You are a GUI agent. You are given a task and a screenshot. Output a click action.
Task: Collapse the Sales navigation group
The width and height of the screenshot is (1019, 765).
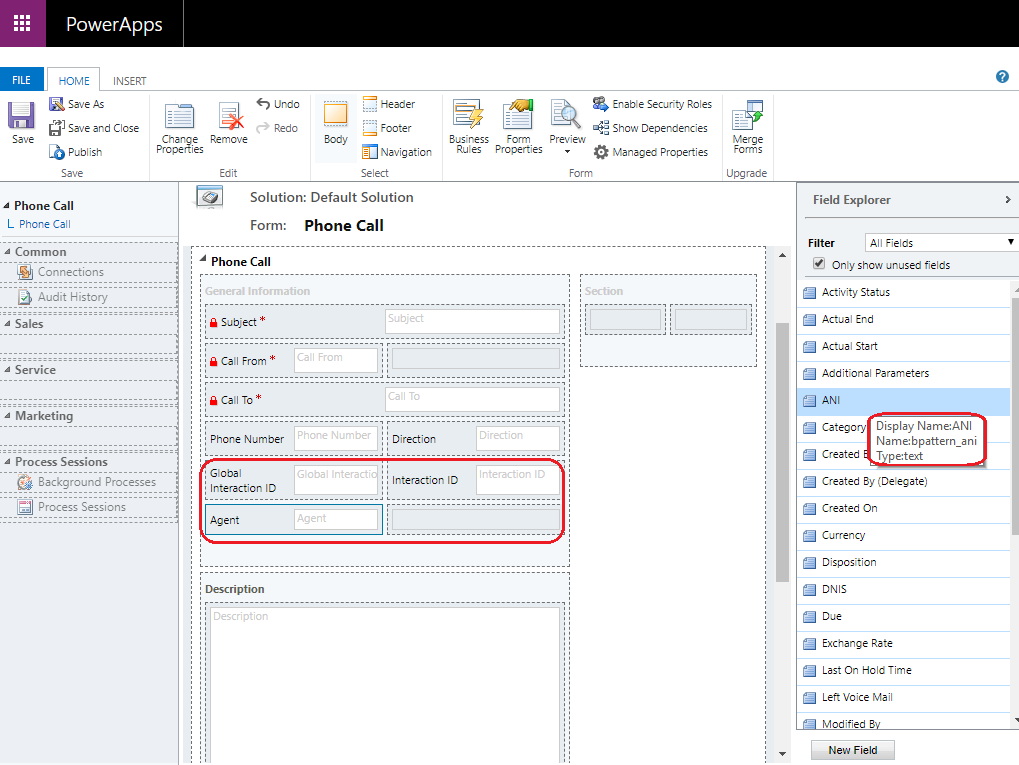(x=7, y=324)
